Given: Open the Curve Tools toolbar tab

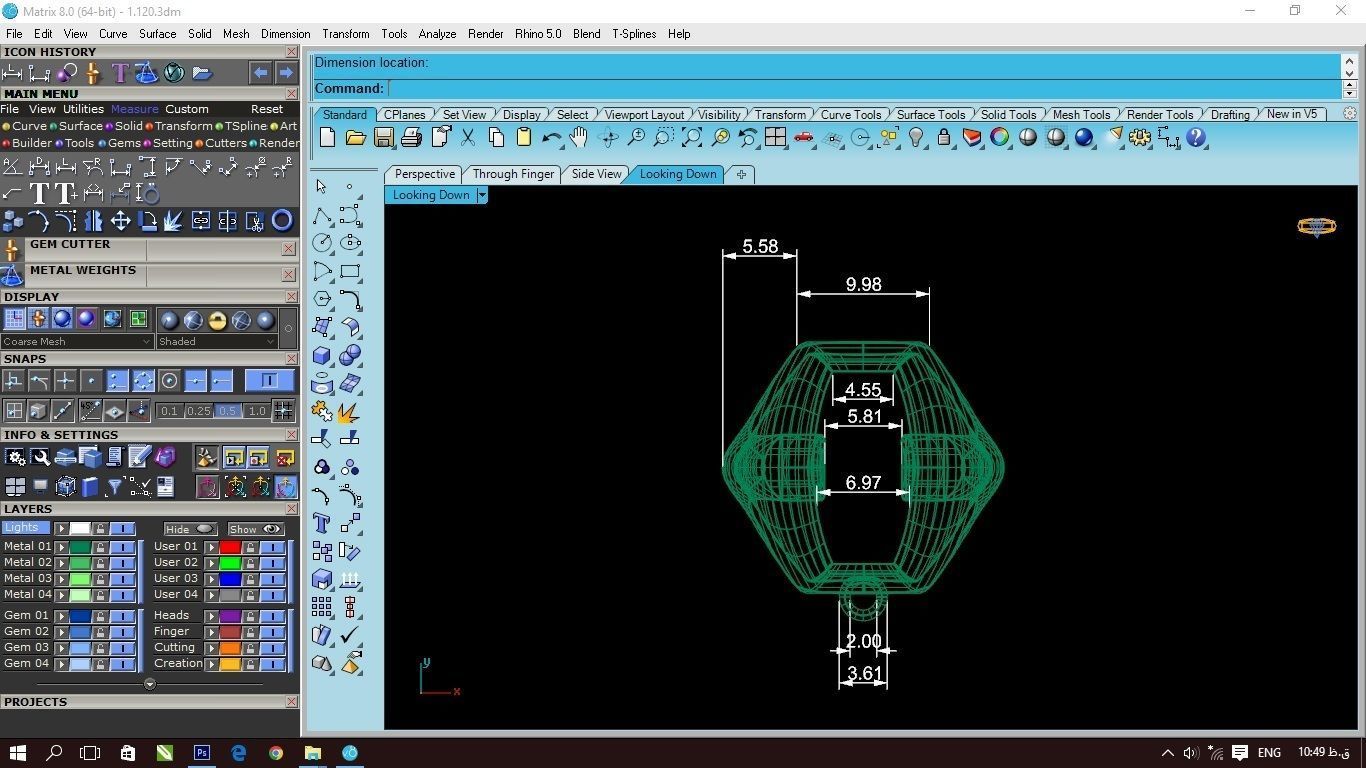Looking at the screenshot, I should coord(851,115).
